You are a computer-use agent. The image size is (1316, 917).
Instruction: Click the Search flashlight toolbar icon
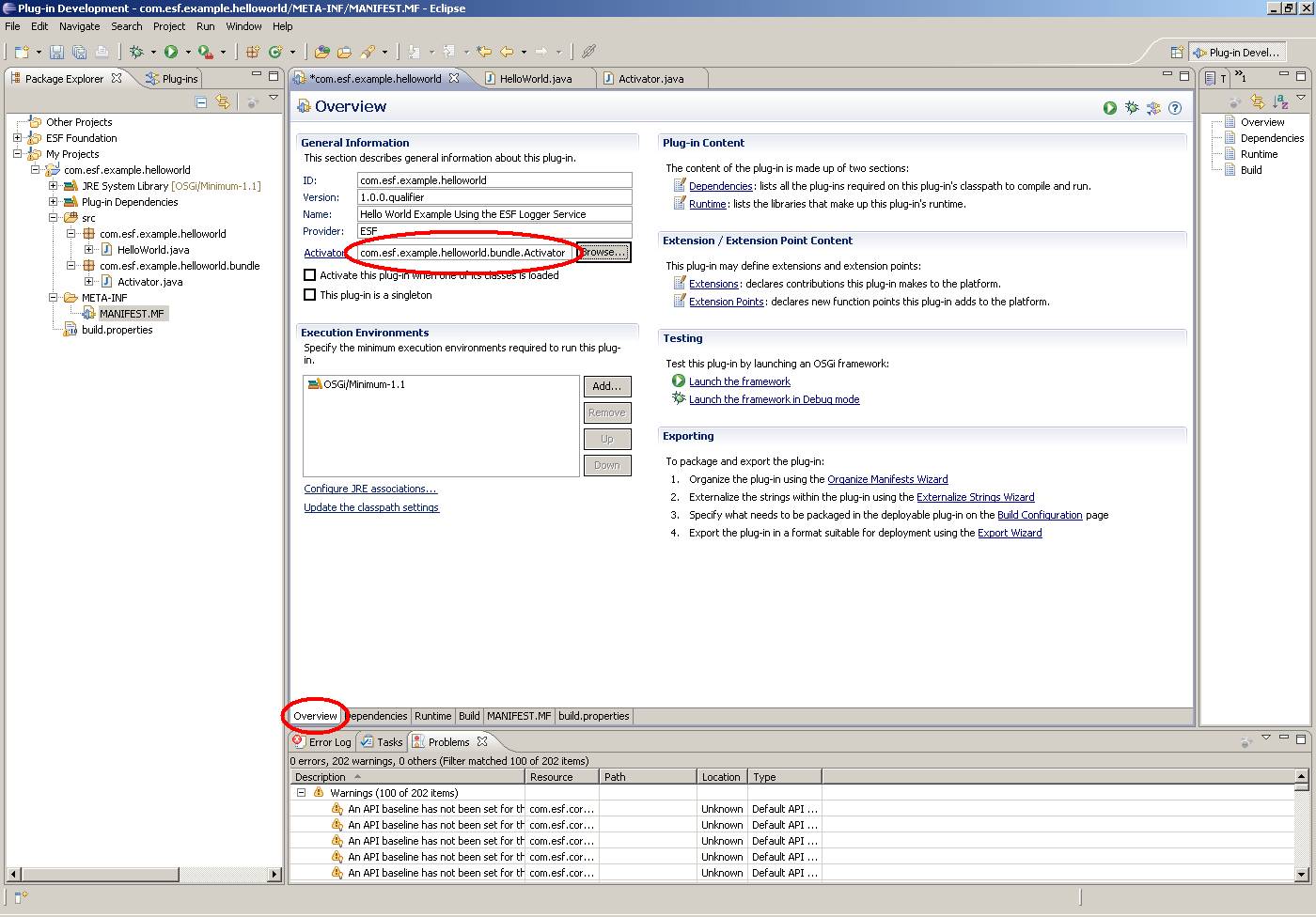tap(368, 52)
